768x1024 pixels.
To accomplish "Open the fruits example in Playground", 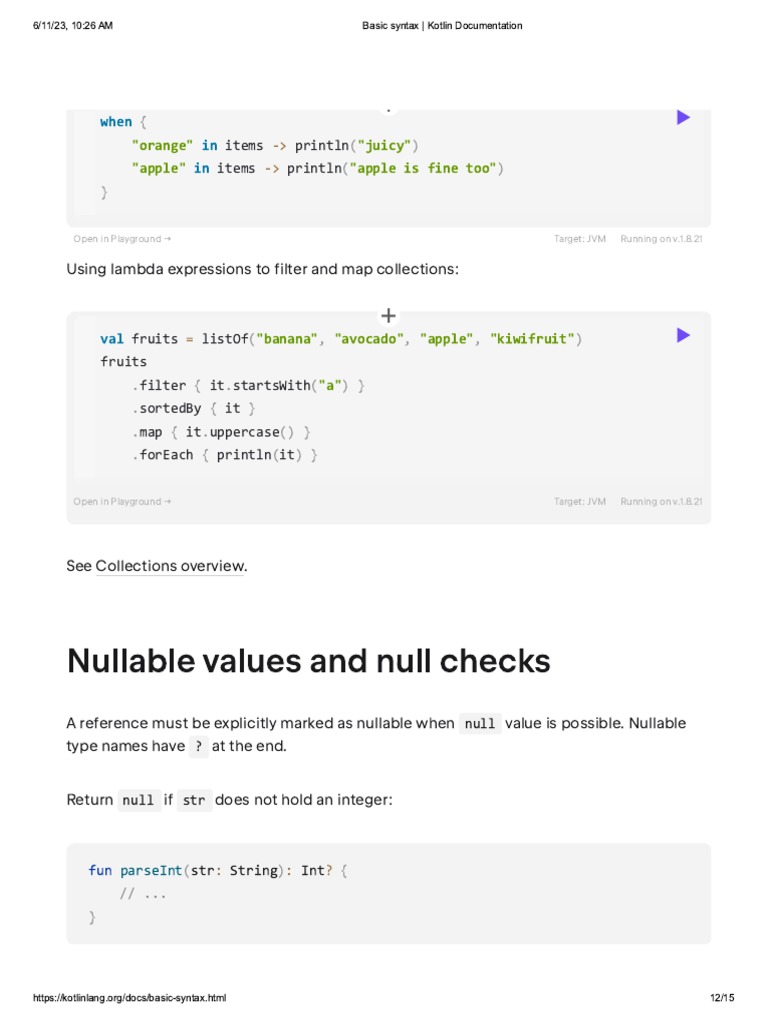I will coord(122,502).
